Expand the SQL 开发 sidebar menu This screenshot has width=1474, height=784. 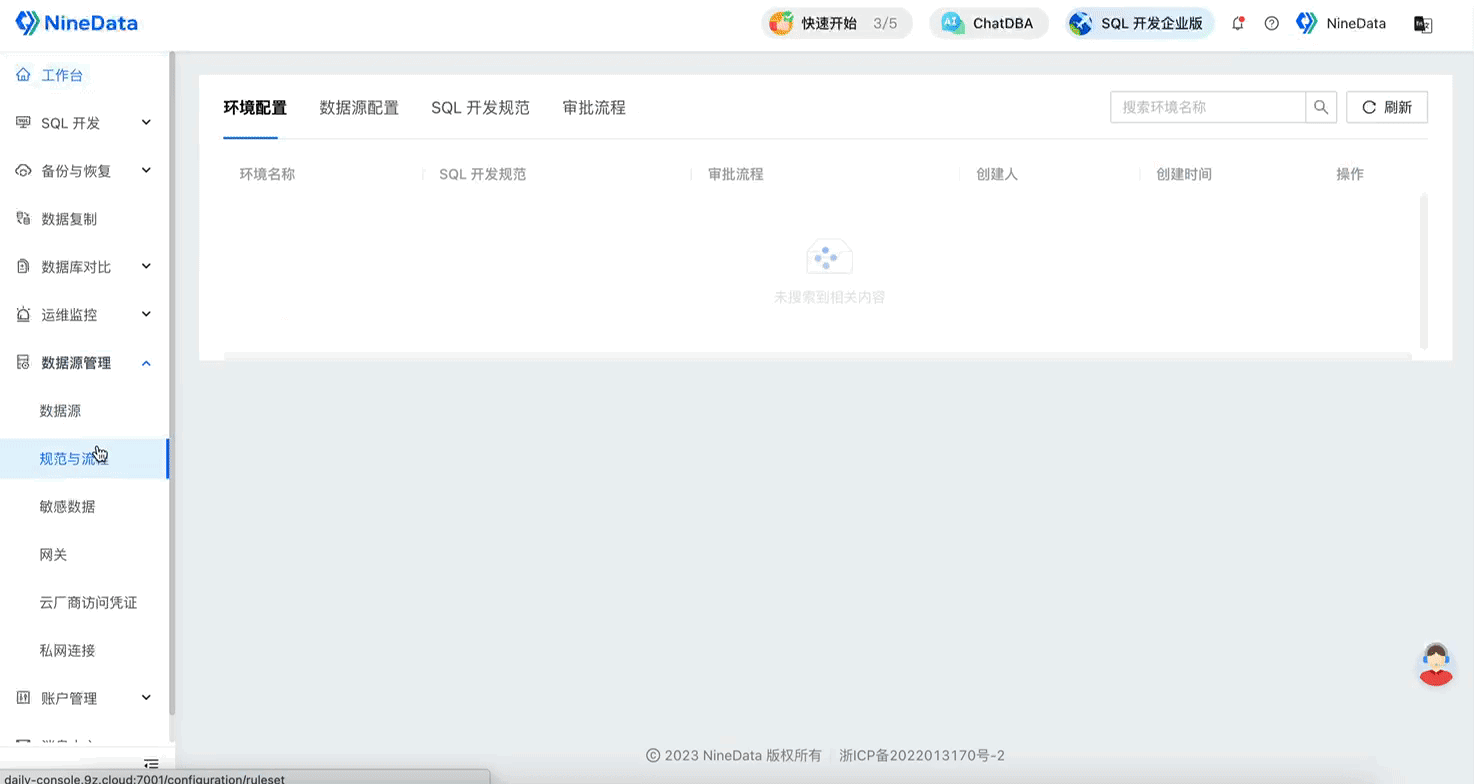[x=84, y=123]
